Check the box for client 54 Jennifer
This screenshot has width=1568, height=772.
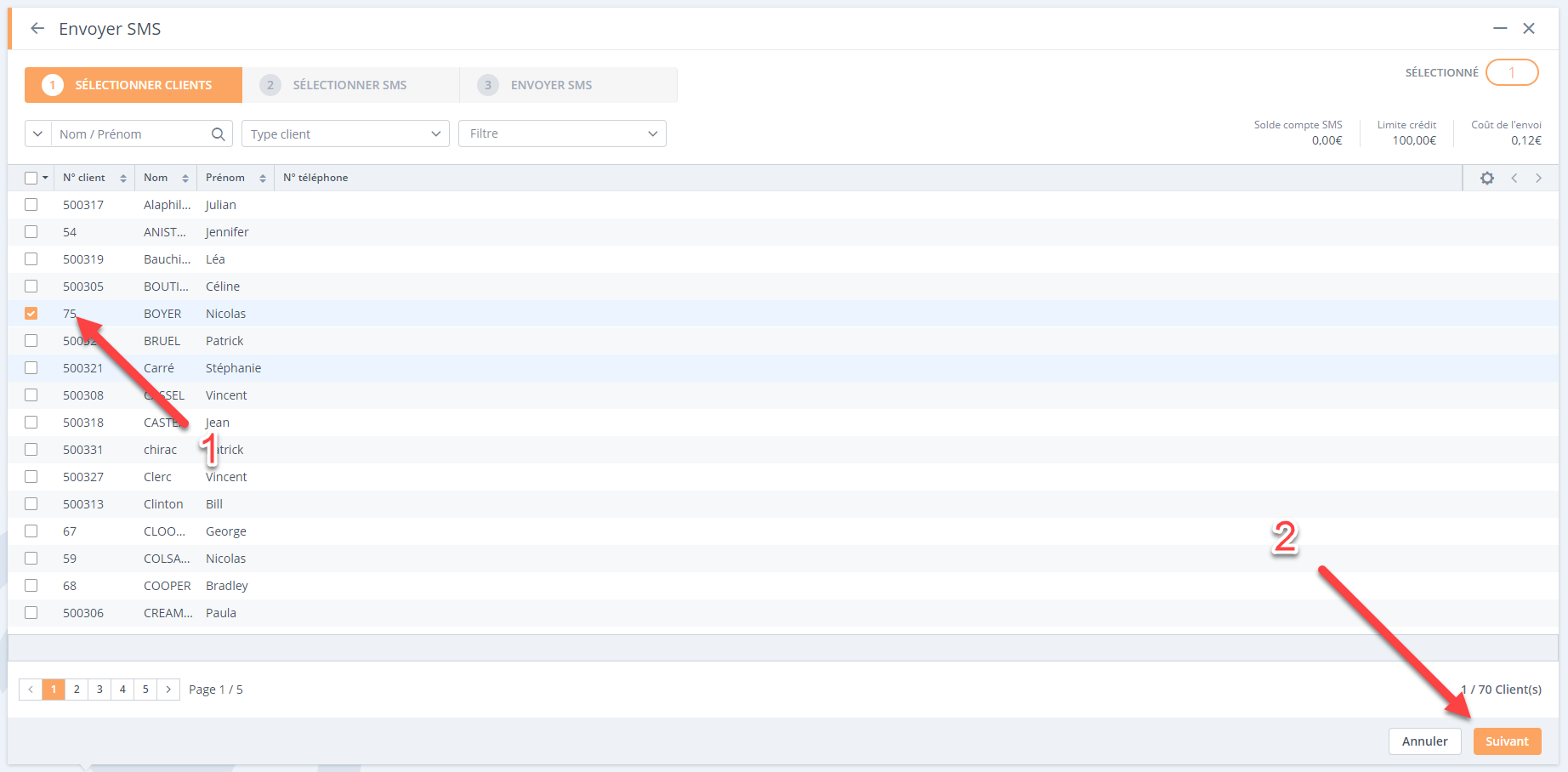[31, 232]
